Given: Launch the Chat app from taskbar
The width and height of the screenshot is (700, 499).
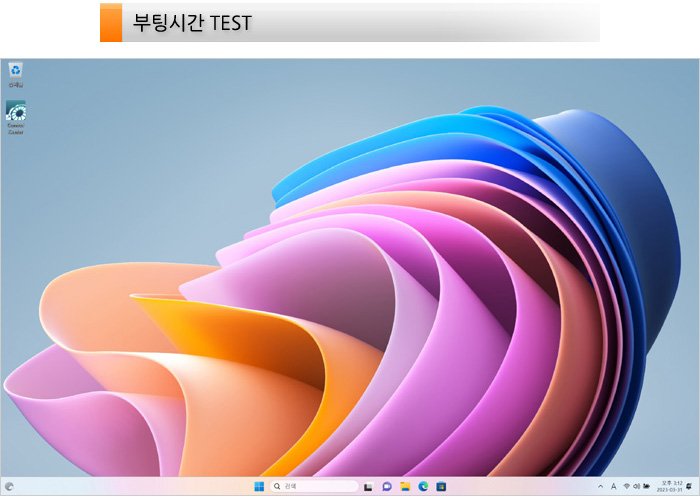Looking at the screenshot, I should pyautogui.click(x=387, y=487).
